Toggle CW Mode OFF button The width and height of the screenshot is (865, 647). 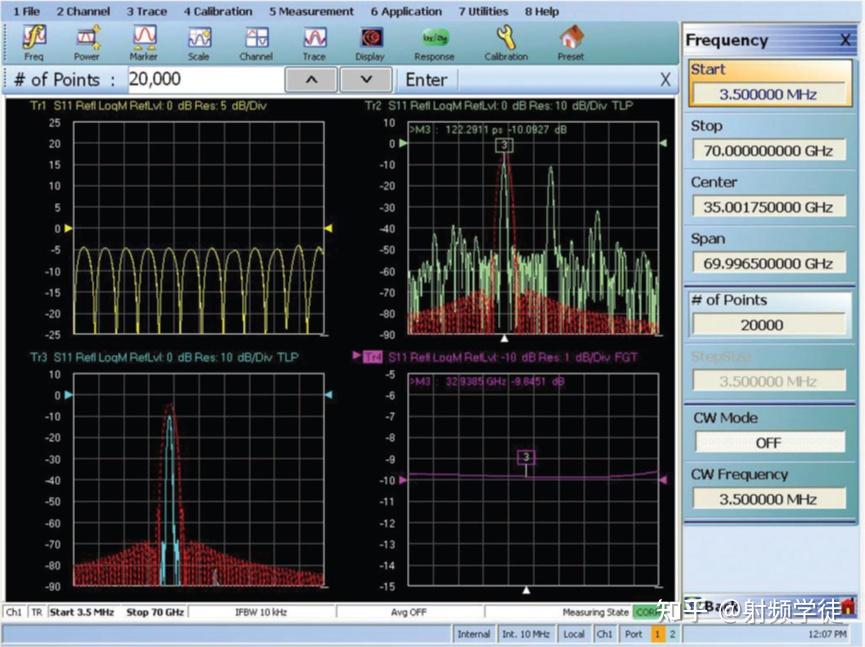point(768,442)
